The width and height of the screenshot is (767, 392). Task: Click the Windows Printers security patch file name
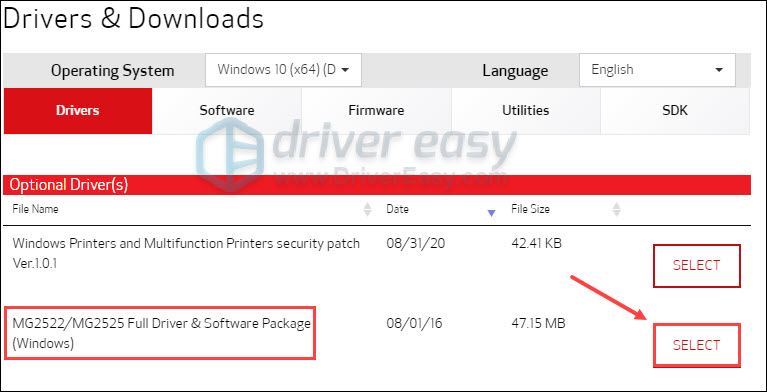tap(186, 253)
